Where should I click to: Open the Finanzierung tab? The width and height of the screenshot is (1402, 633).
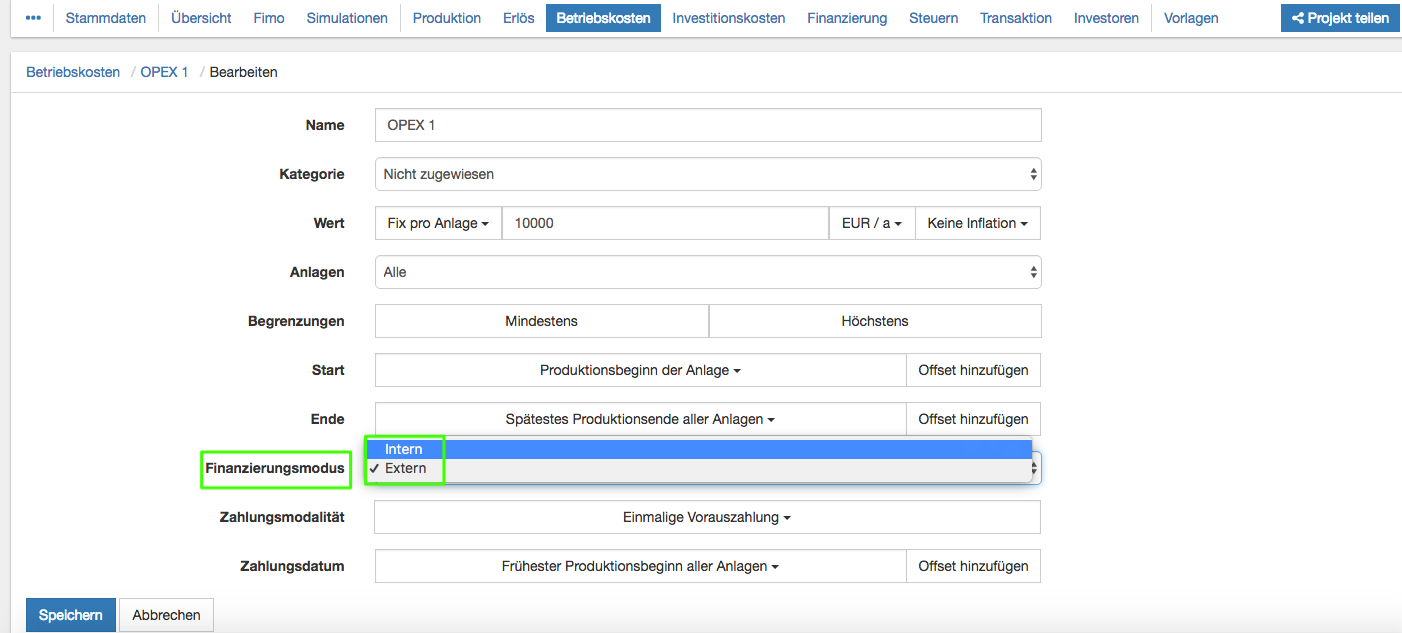coord(847,18)
